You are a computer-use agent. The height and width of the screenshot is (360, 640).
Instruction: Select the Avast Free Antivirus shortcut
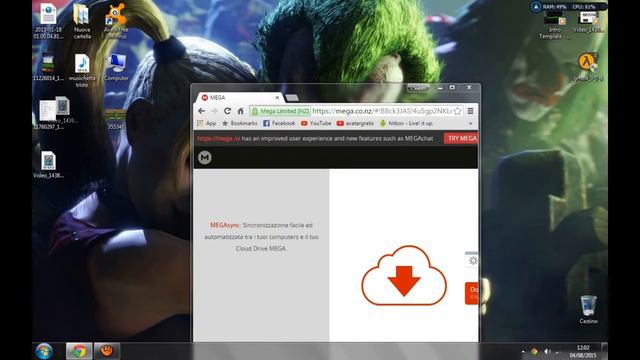pyautogui.click(x=116, y=22)
